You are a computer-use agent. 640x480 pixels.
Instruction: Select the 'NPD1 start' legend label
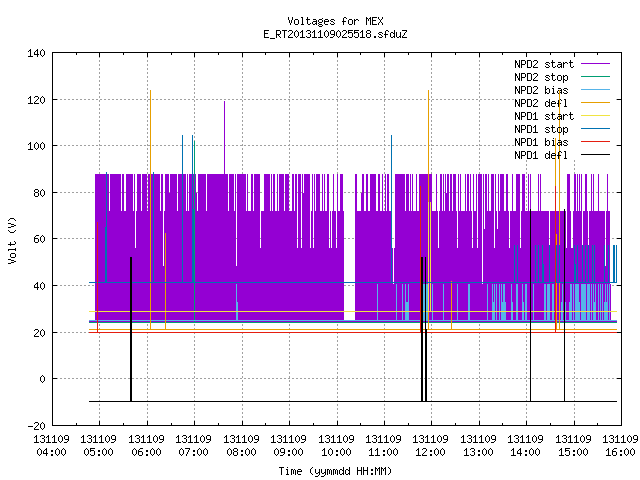(544, 116)
